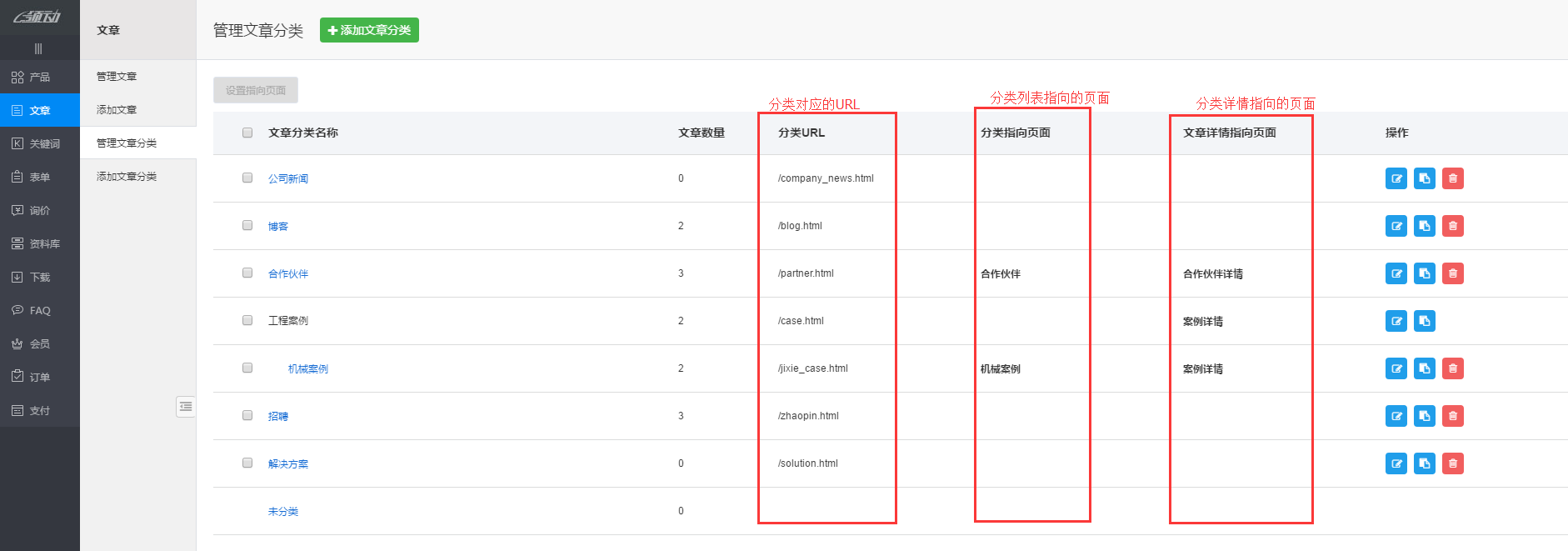1568x551 pixels.
Task: Open the 博客 category link
Action: click(x=277, y=227)
